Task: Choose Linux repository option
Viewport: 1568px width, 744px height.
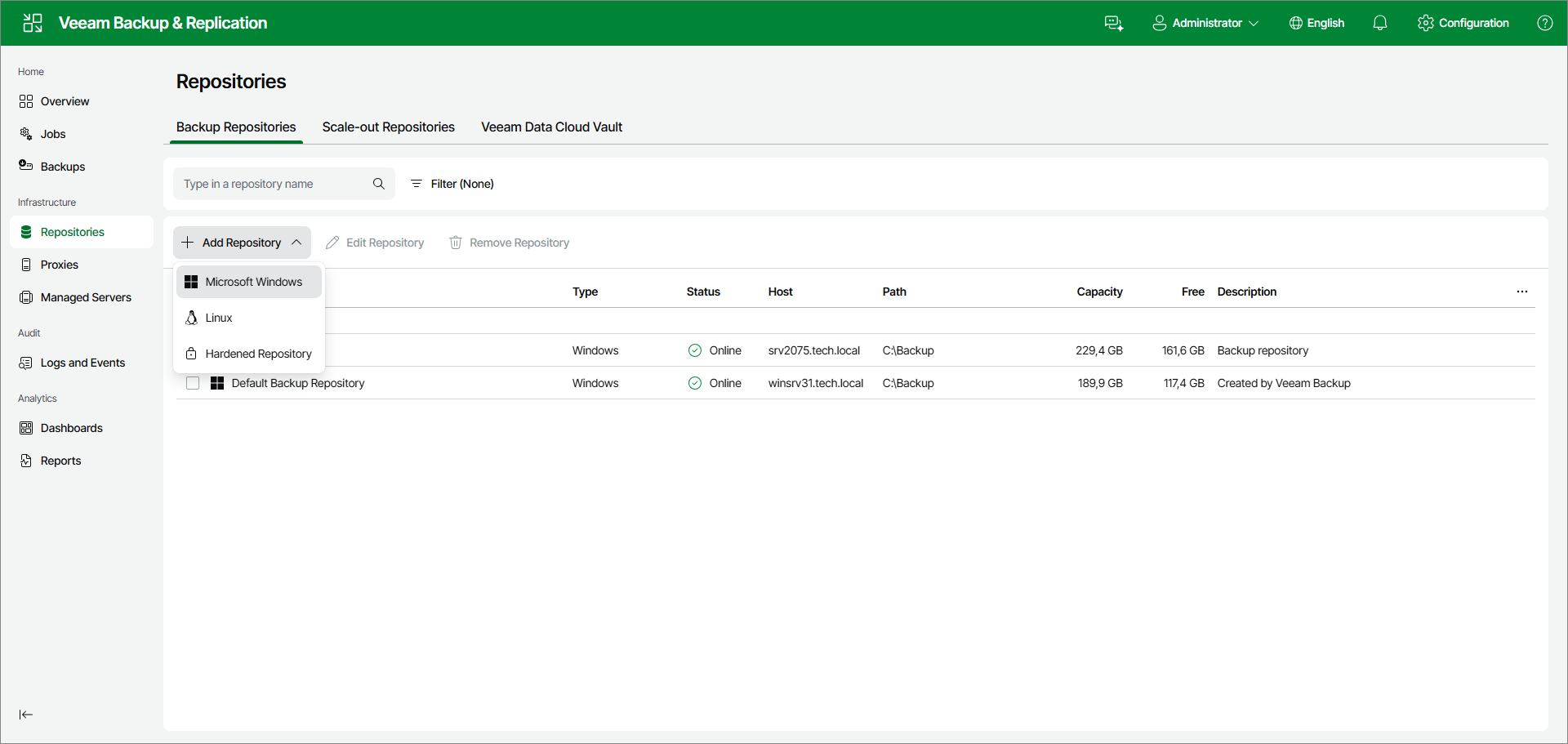Action: [249, 318]
